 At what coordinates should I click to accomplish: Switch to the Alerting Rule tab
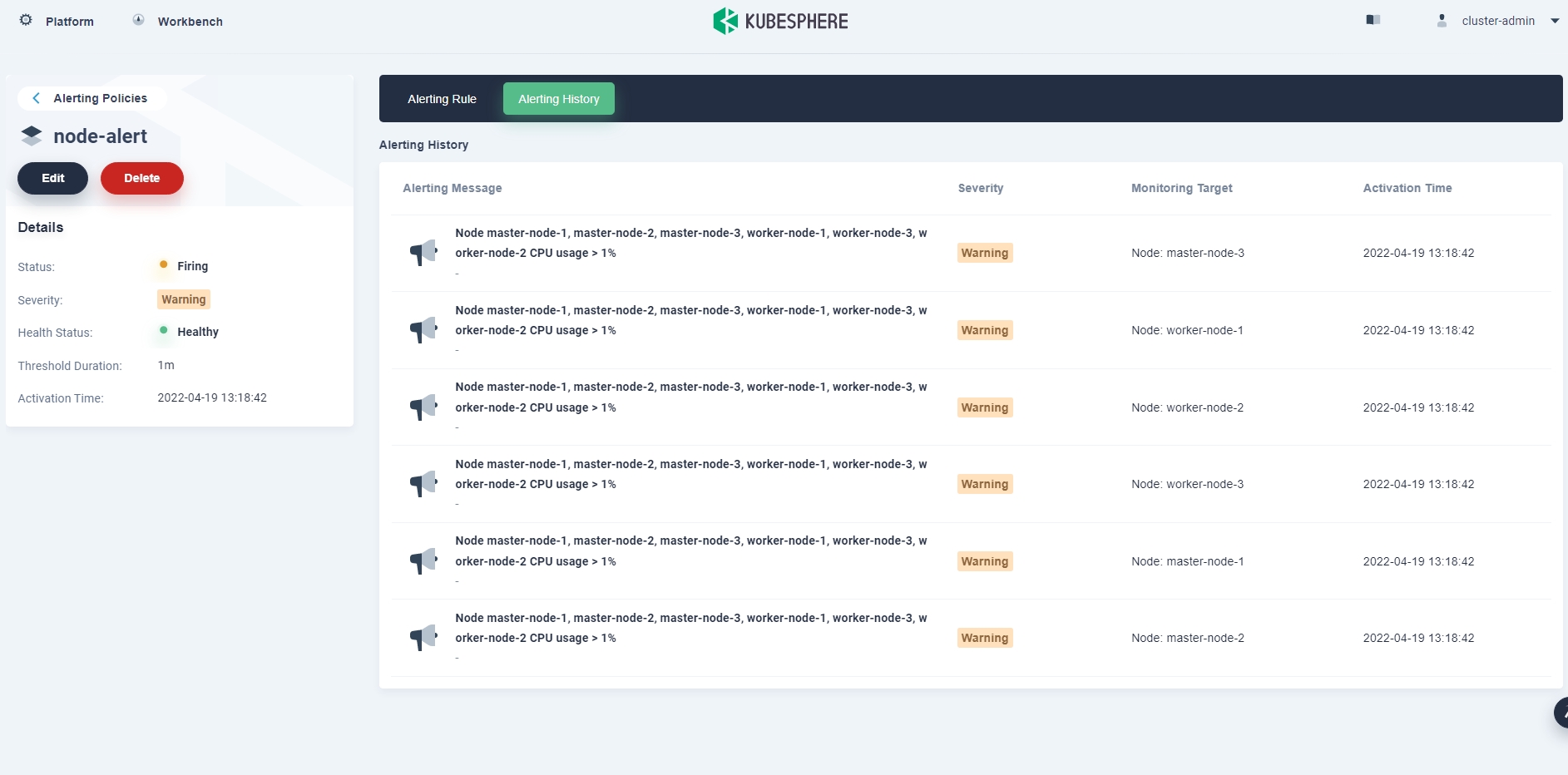442,99
